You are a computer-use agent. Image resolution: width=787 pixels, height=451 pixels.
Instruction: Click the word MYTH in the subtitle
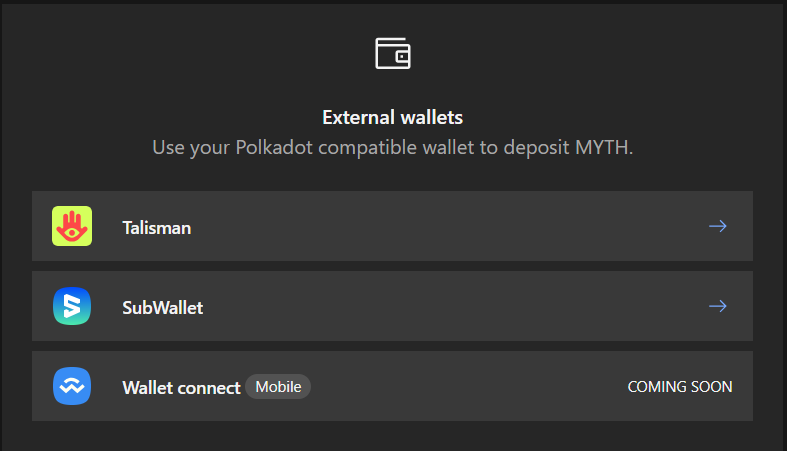604,148
